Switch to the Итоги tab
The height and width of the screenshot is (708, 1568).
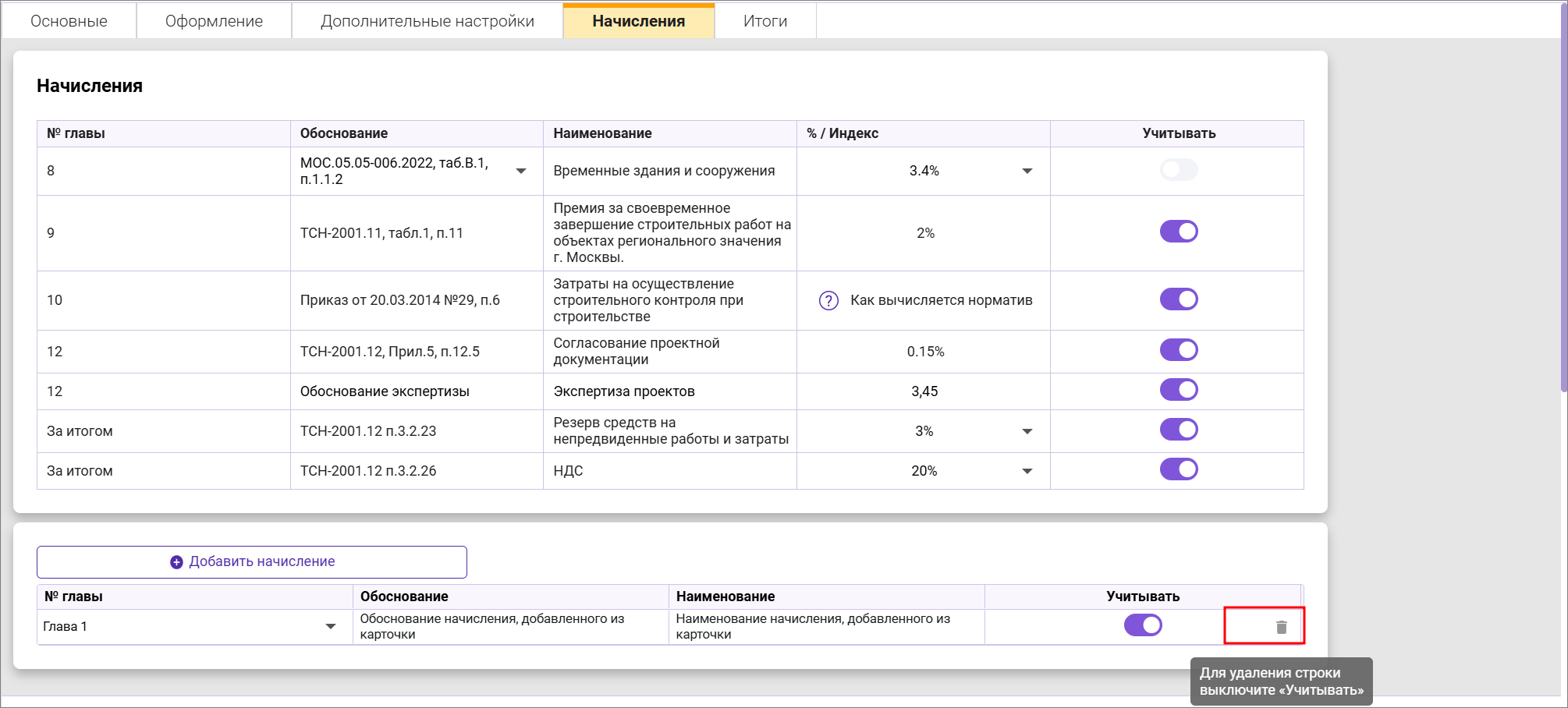pos(765,21)
